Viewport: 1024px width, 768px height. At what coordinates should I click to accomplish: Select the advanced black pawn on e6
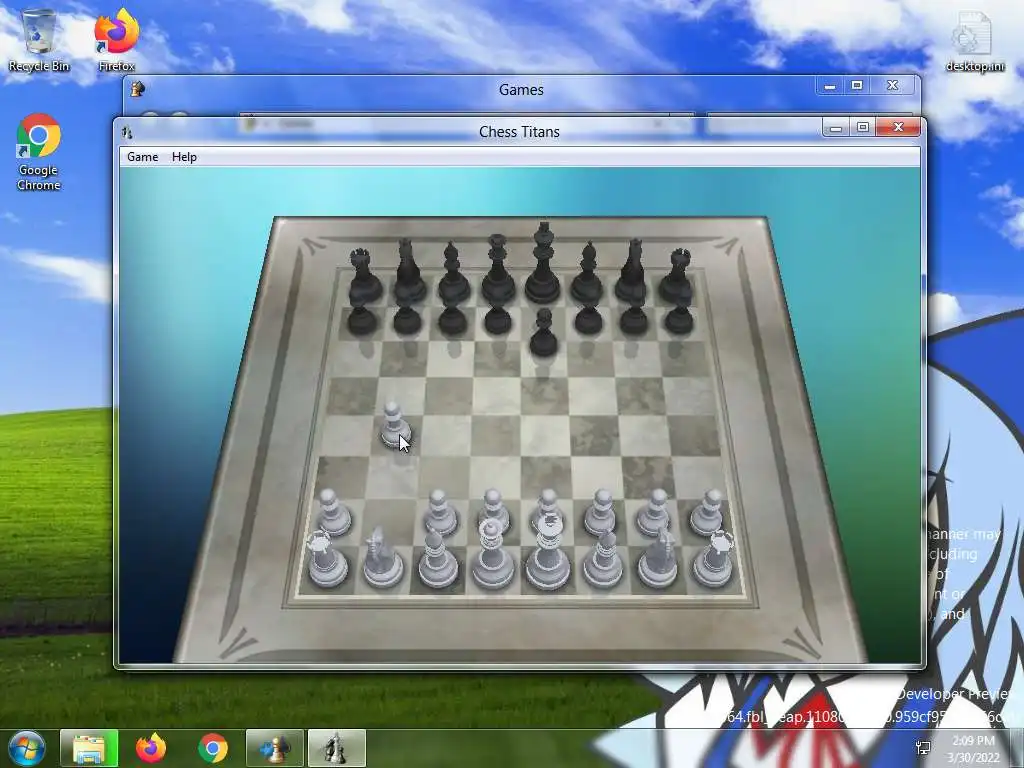[x=543, y=333]
